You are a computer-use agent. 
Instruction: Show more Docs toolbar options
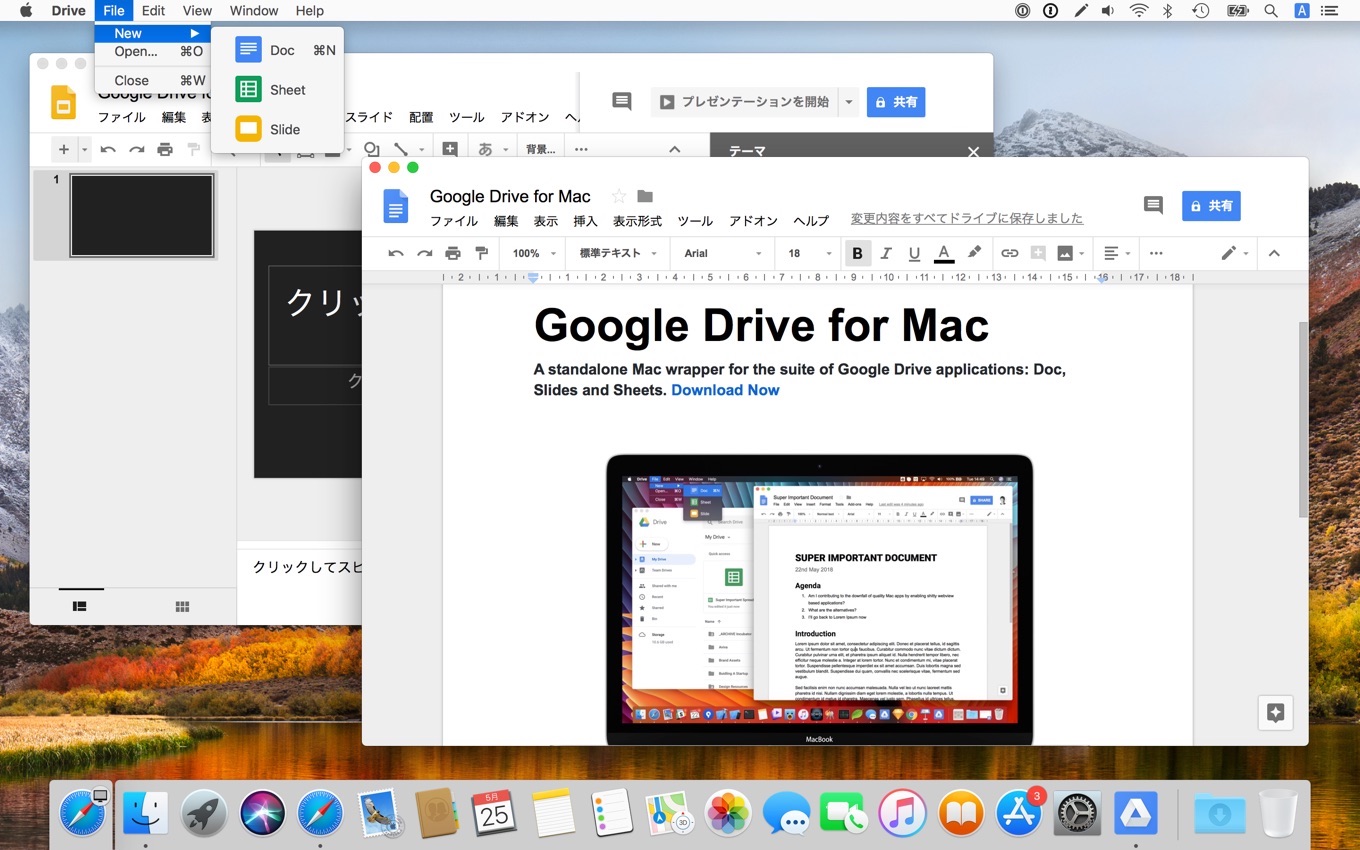tap(1156, 253)
